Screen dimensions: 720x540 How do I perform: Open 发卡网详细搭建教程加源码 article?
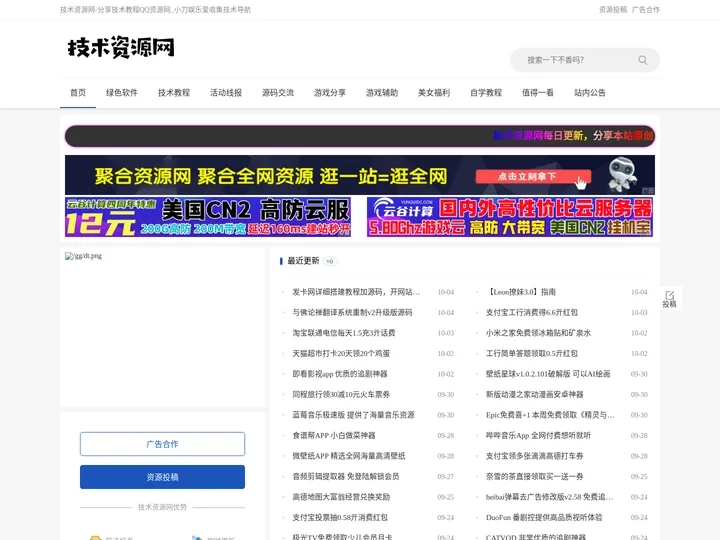[x=356, y=292]
